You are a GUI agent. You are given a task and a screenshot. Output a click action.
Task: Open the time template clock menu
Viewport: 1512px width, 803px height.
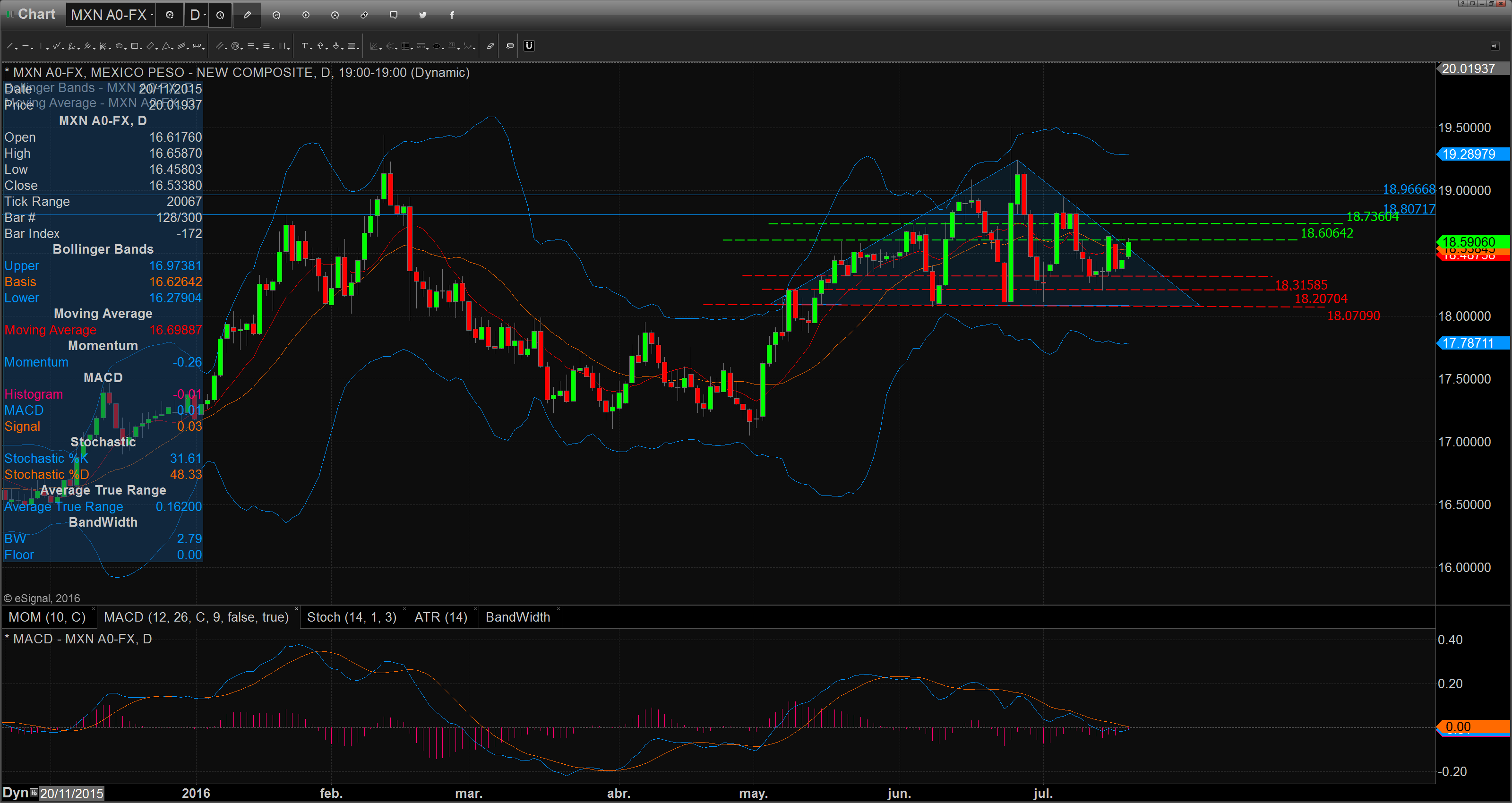click(220, 15)
